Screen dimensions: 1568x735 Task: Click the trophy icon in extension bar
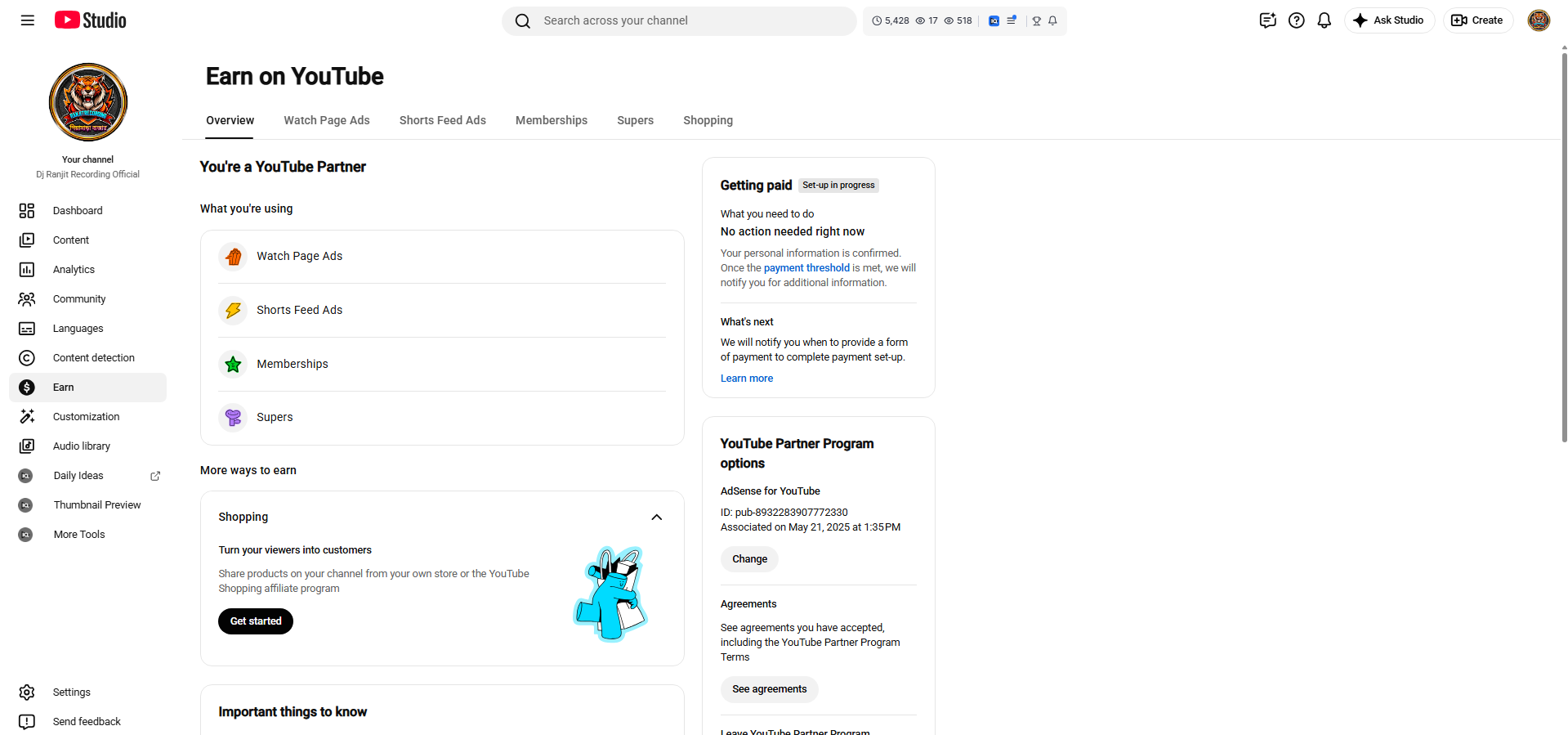(x=1036, y=21)
